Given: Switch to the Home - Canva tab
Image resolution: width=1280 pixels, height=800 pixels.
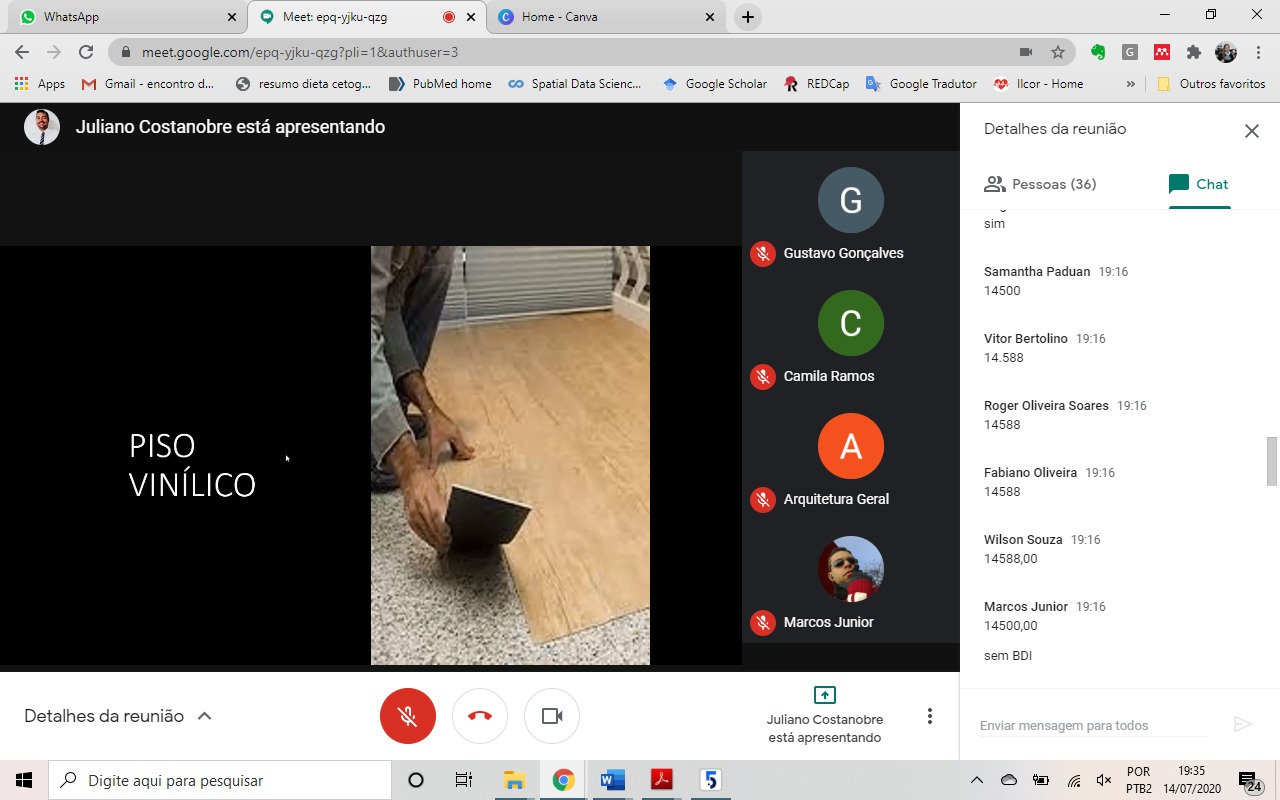Looking at the screenshot, I should click(x=605, y=17).
